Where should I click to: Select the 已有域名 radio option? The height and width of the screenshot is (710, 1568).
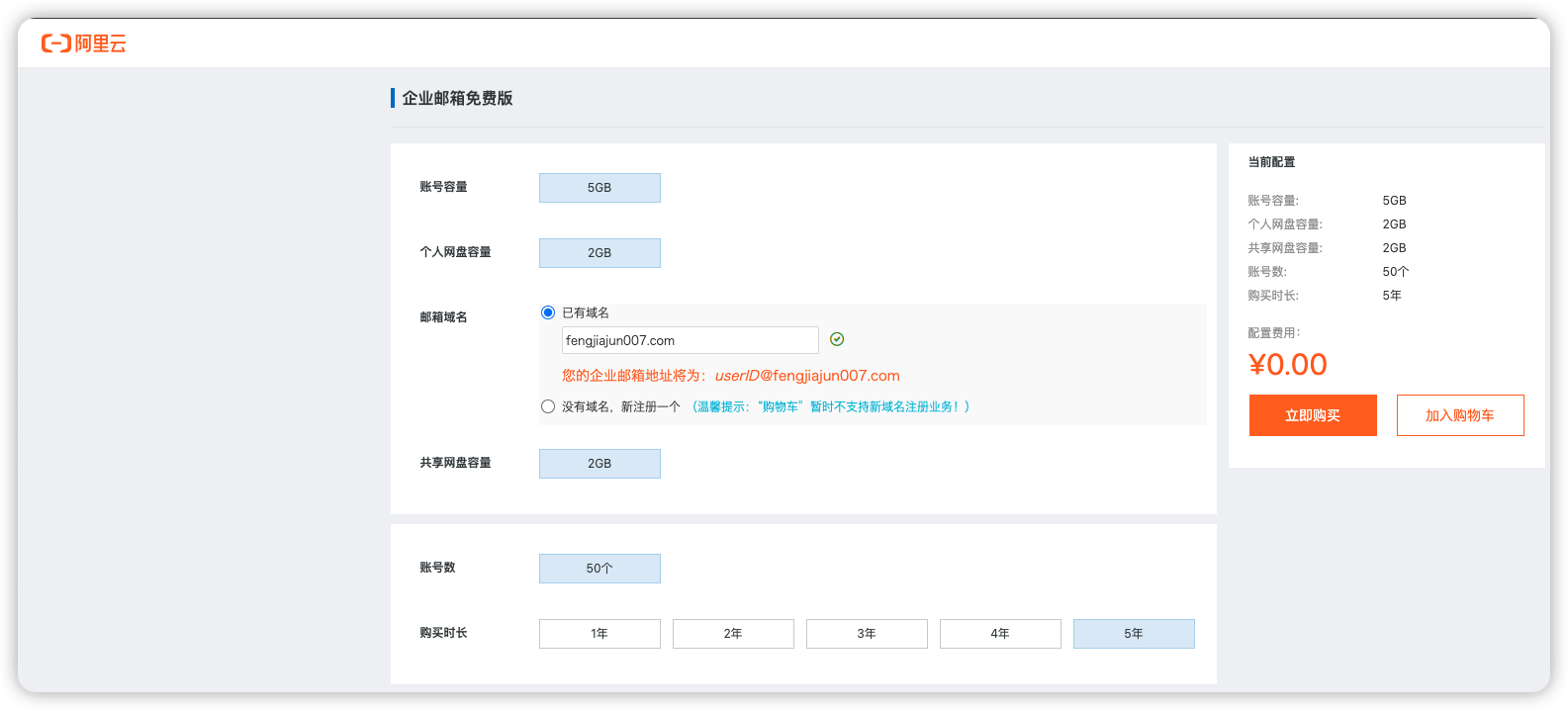pos(548,312)
